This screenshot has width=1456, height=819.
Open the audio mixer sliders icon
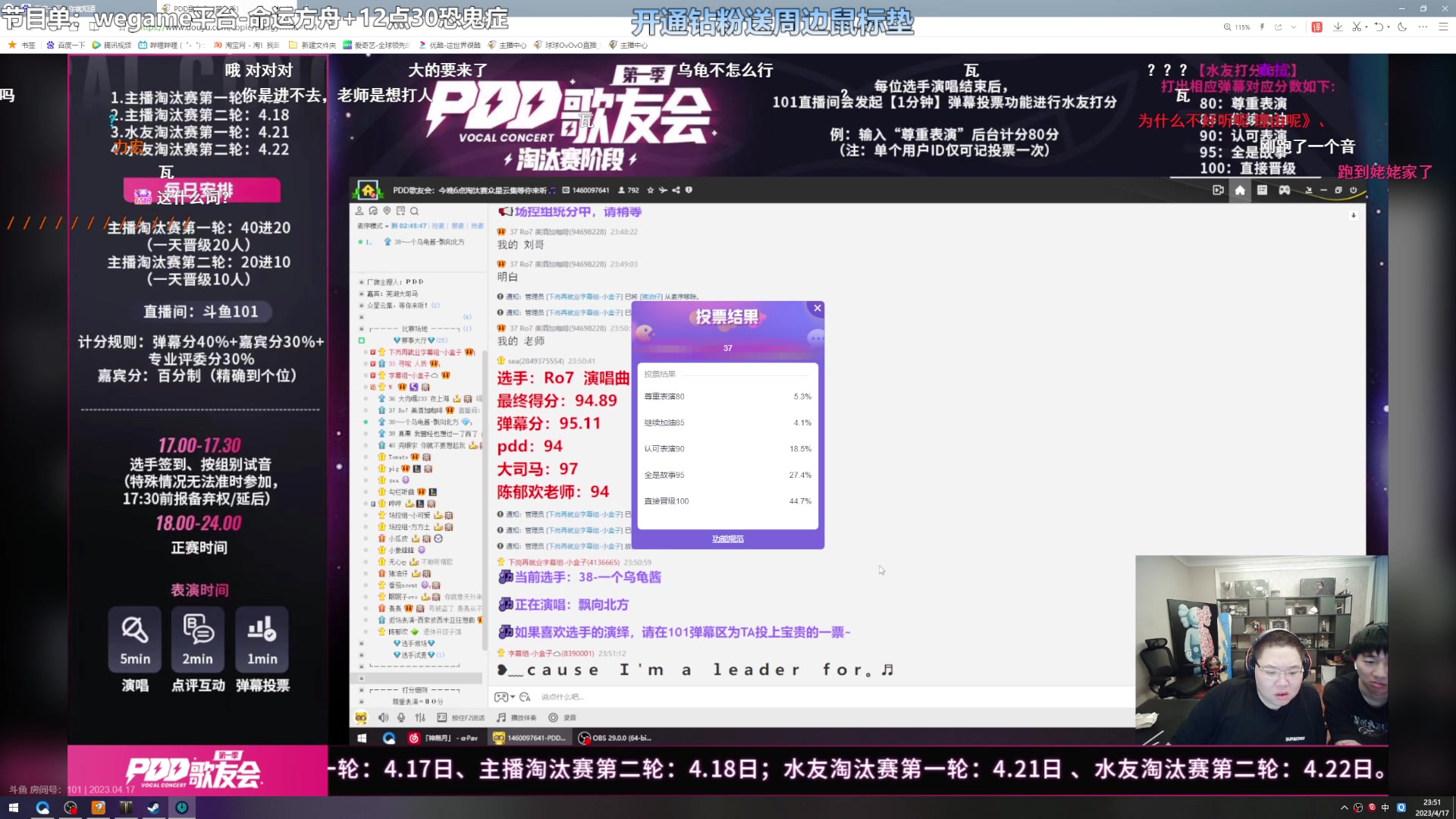click(420, 717)
